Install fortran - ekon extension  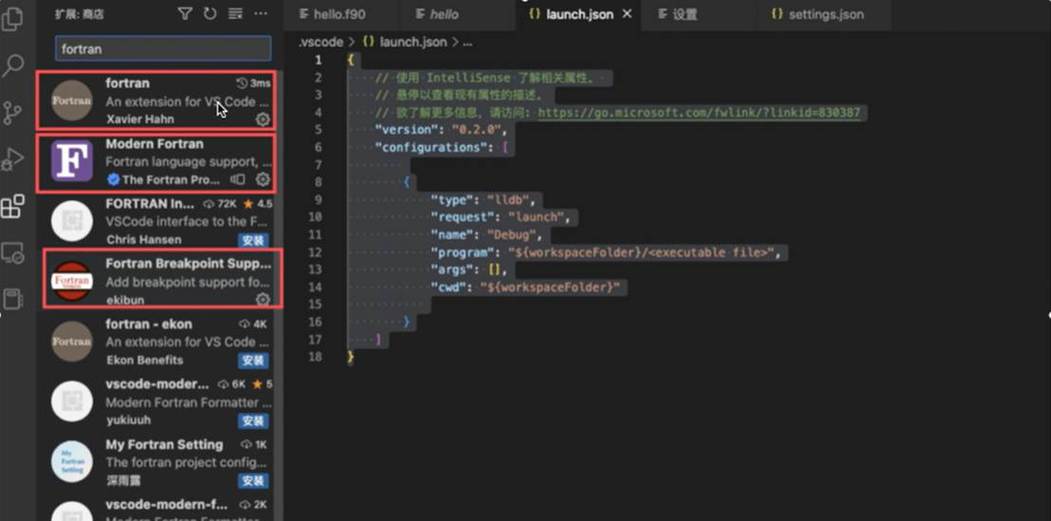click(253, 361)
